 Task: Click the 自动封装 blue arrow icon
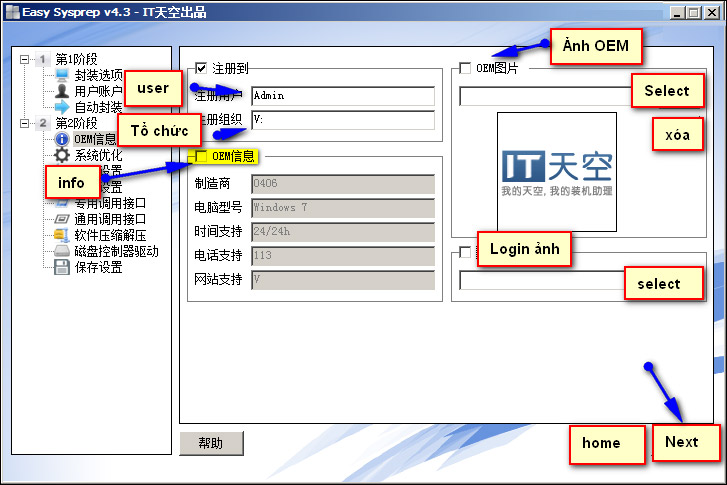pyautogui.click(x=62, y=107)
